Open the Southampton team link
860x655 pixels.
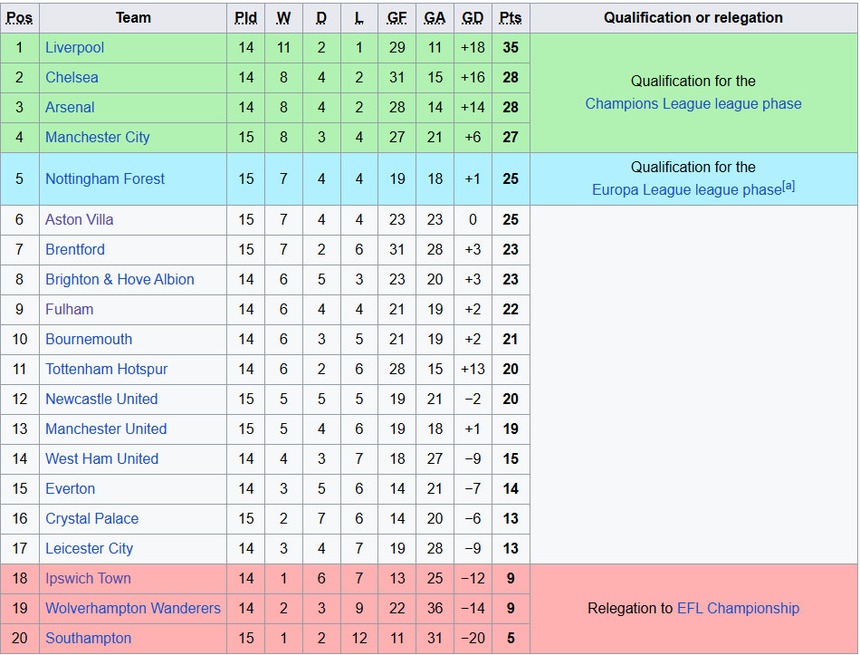tap(88, 638)
